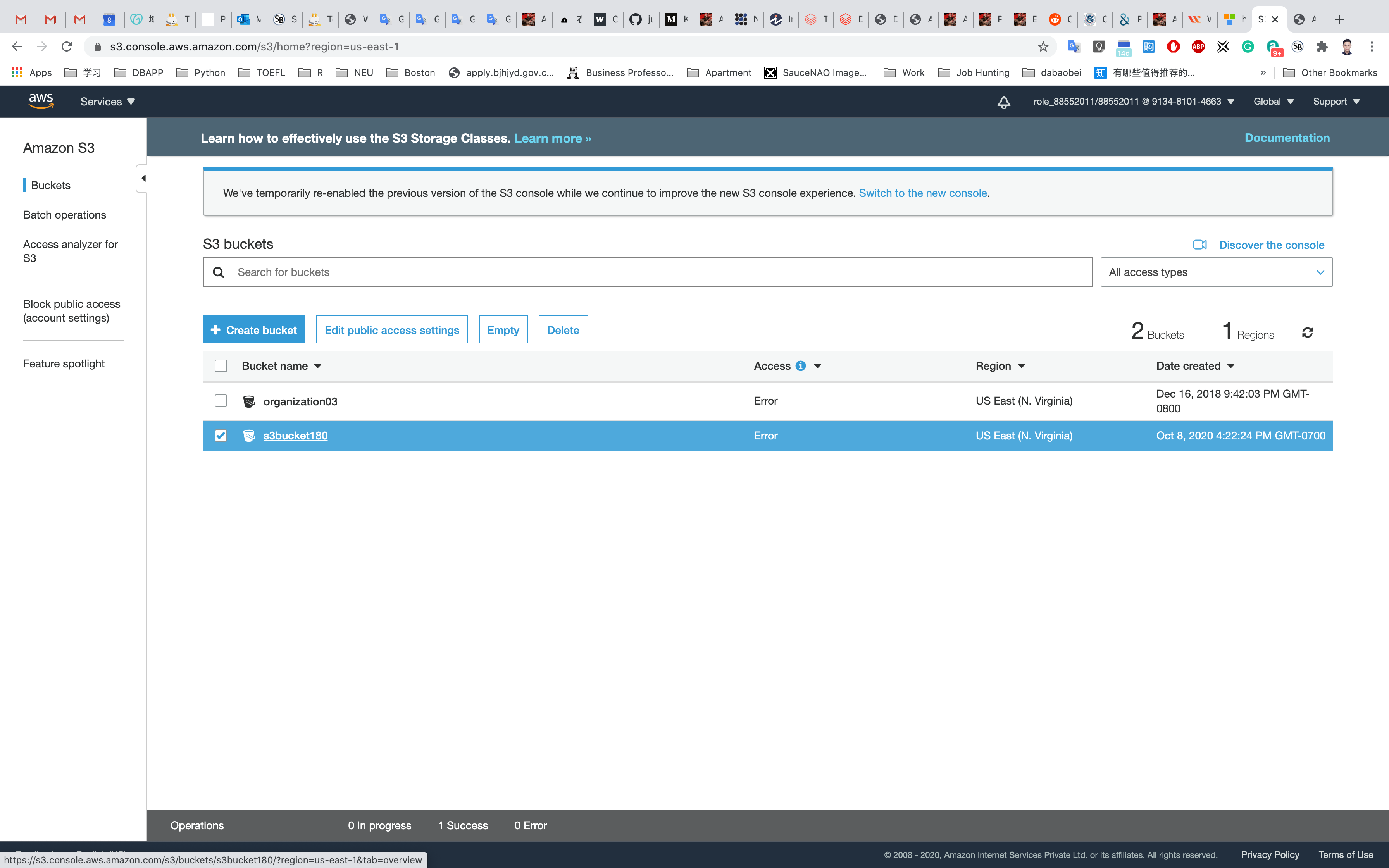Open Batch operations in sidebar
1389x868 pixels.
point(64,215)
